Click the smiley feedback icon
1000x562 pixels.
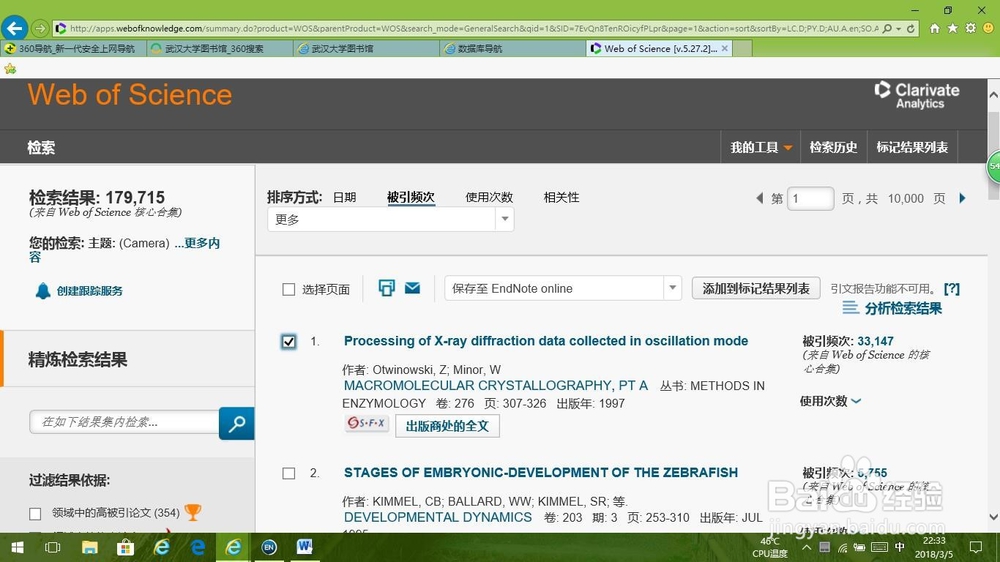tap(989, 28)
